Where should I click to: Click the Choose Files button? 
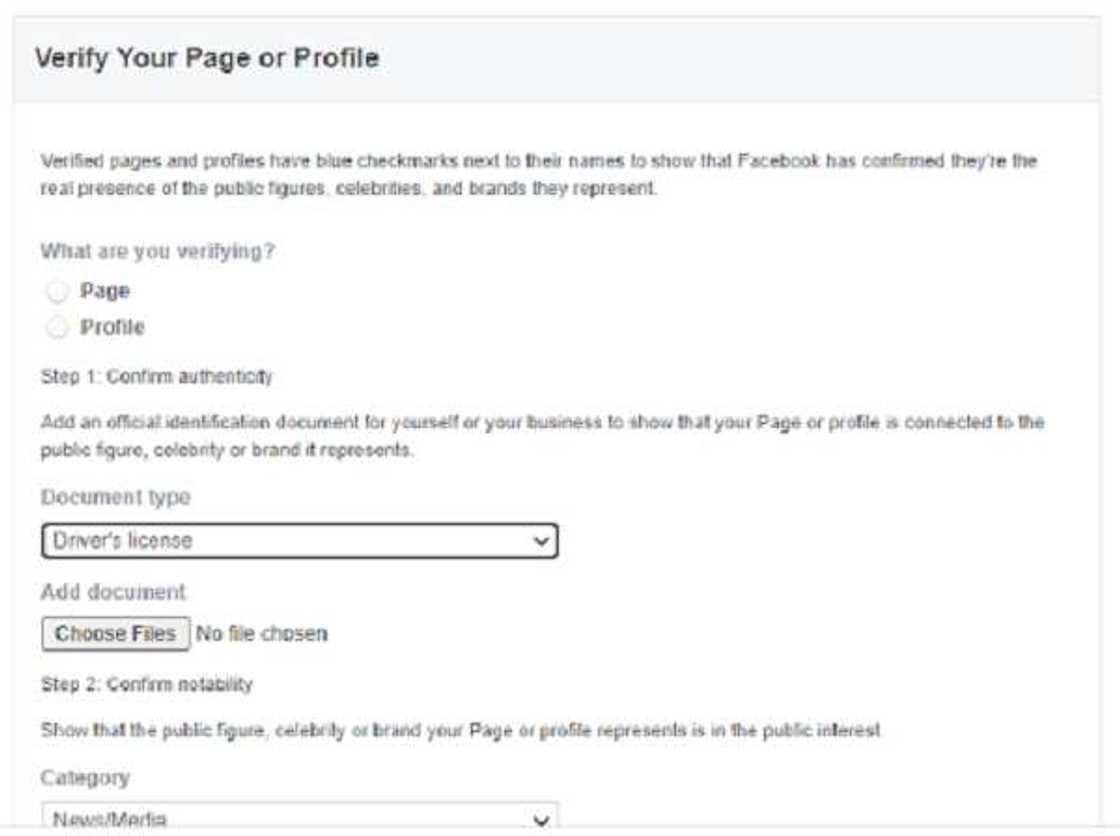[x=115, y=634]
